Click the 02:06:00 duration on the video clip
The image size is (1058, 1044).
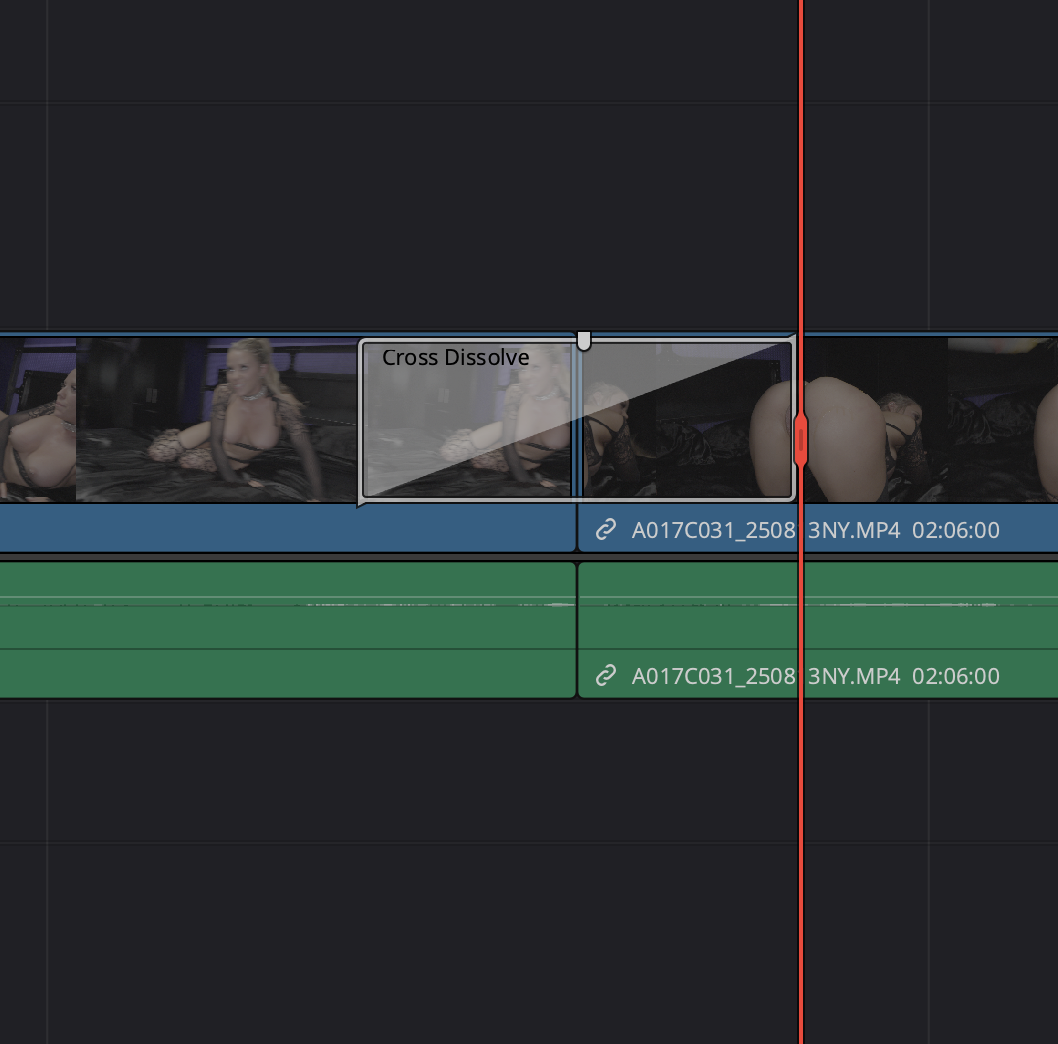tap(955, 530)
